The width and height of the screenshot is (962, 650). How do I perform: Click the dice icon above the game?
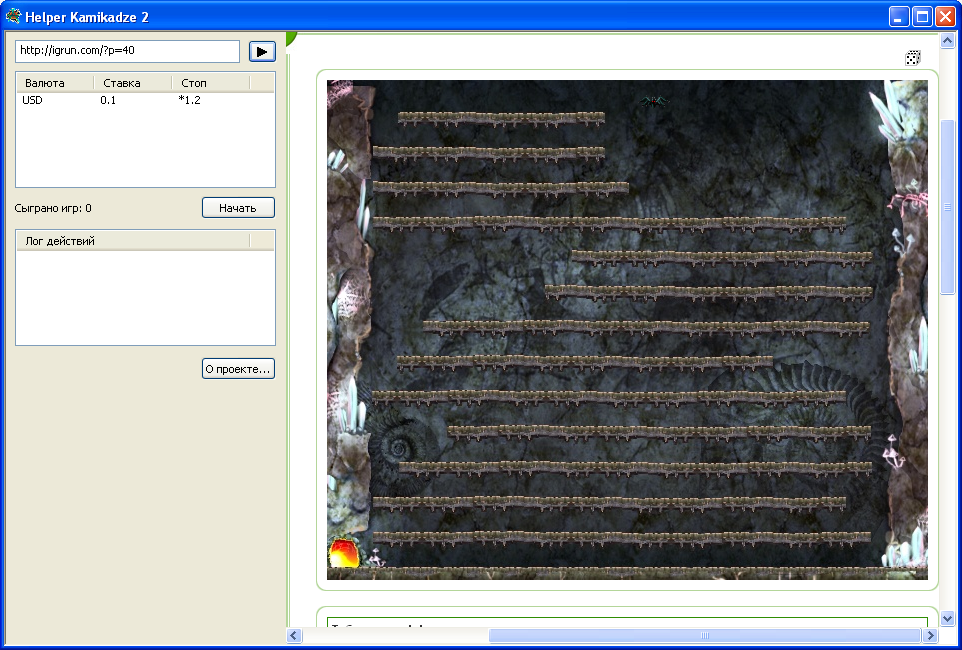[x=912, y=58]
